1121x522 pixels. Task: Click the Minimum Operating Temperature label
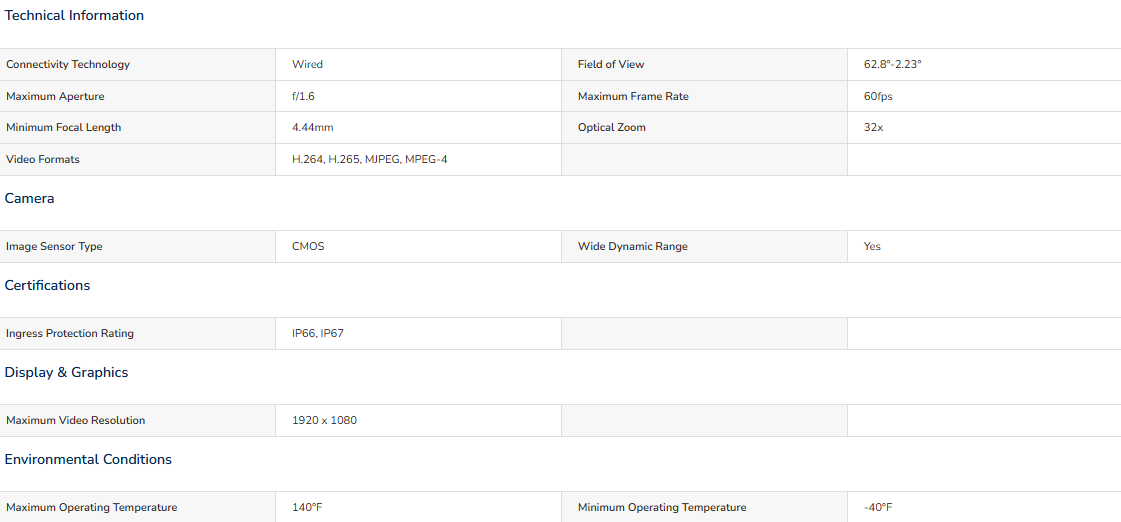(662, 508)
